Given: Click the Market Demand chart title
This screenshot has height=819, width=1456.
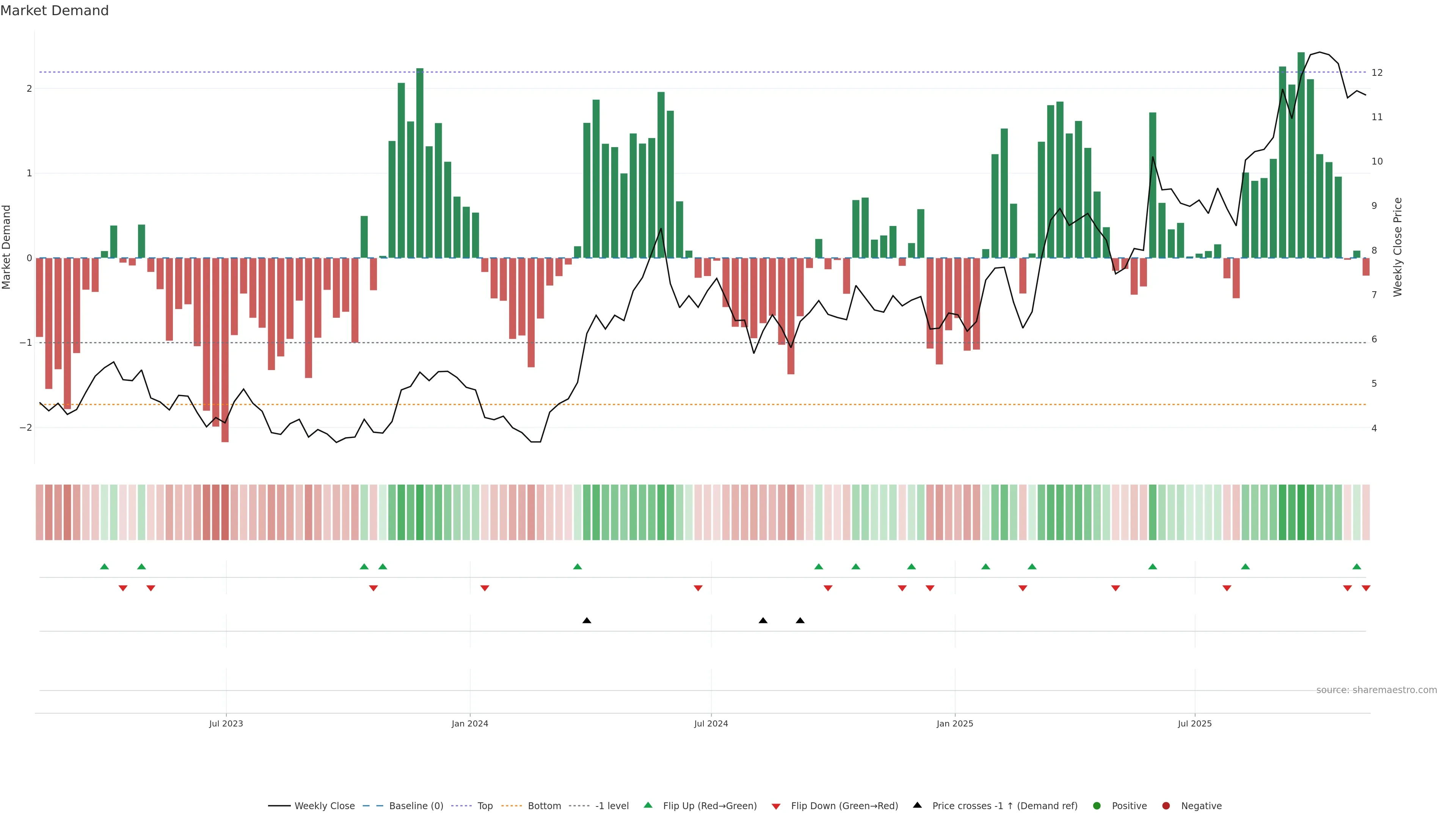Looking at the screenshot, I should (54, 11).
